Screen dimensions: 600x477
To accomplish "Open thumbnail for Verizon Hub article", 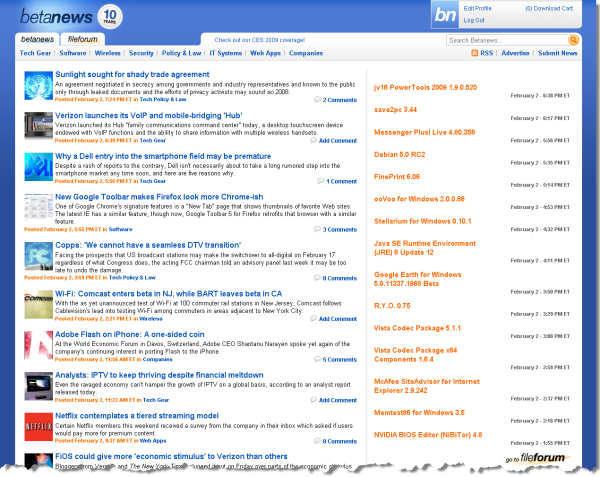I will coord(38,125).
